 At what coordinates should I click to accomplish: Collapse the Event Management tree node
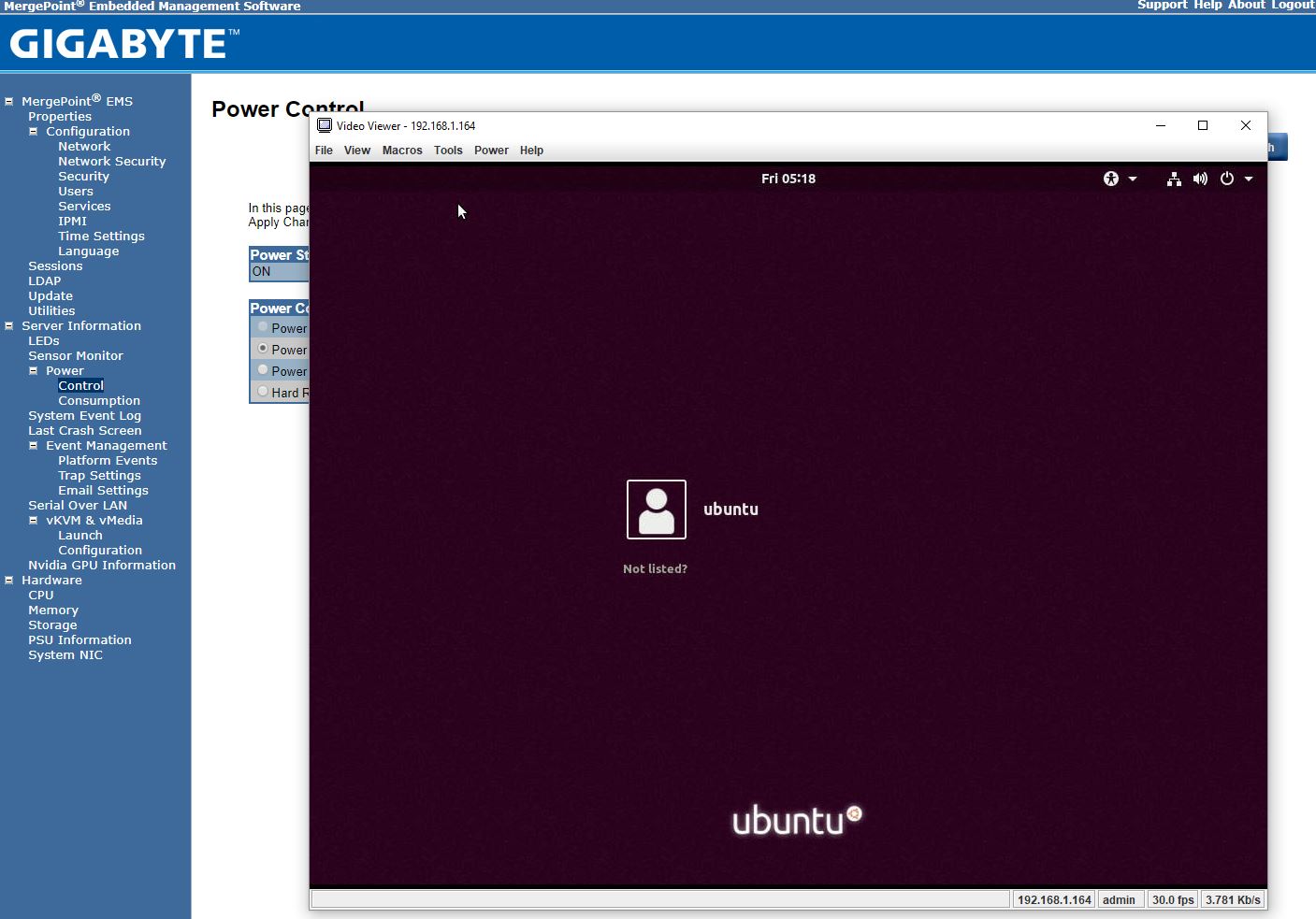(34, 446)
